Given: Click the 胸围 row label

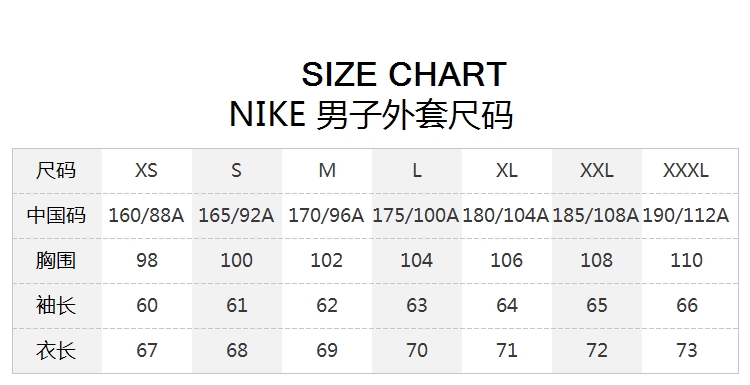Looking at the screenshot, I should 56,260.
